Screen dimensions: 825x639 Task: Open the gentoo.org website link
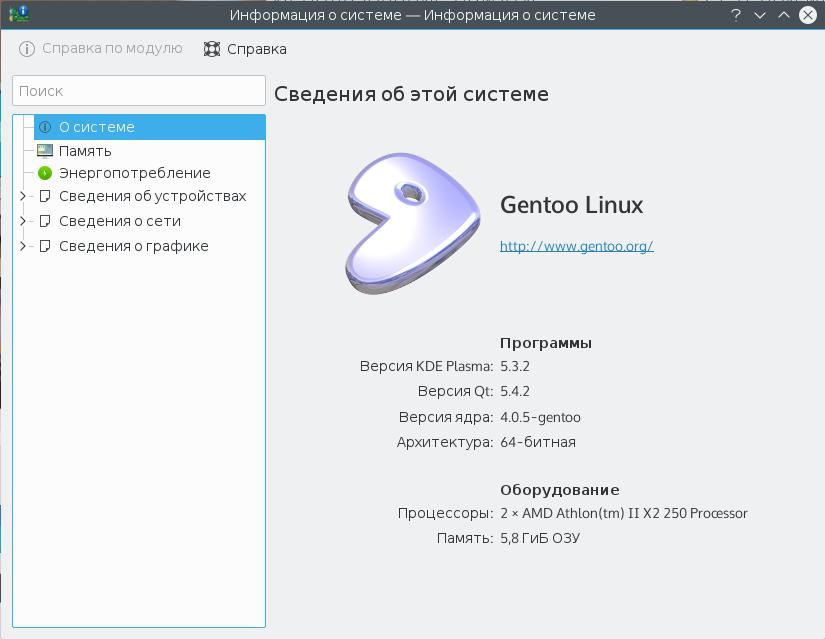(576, 246)
